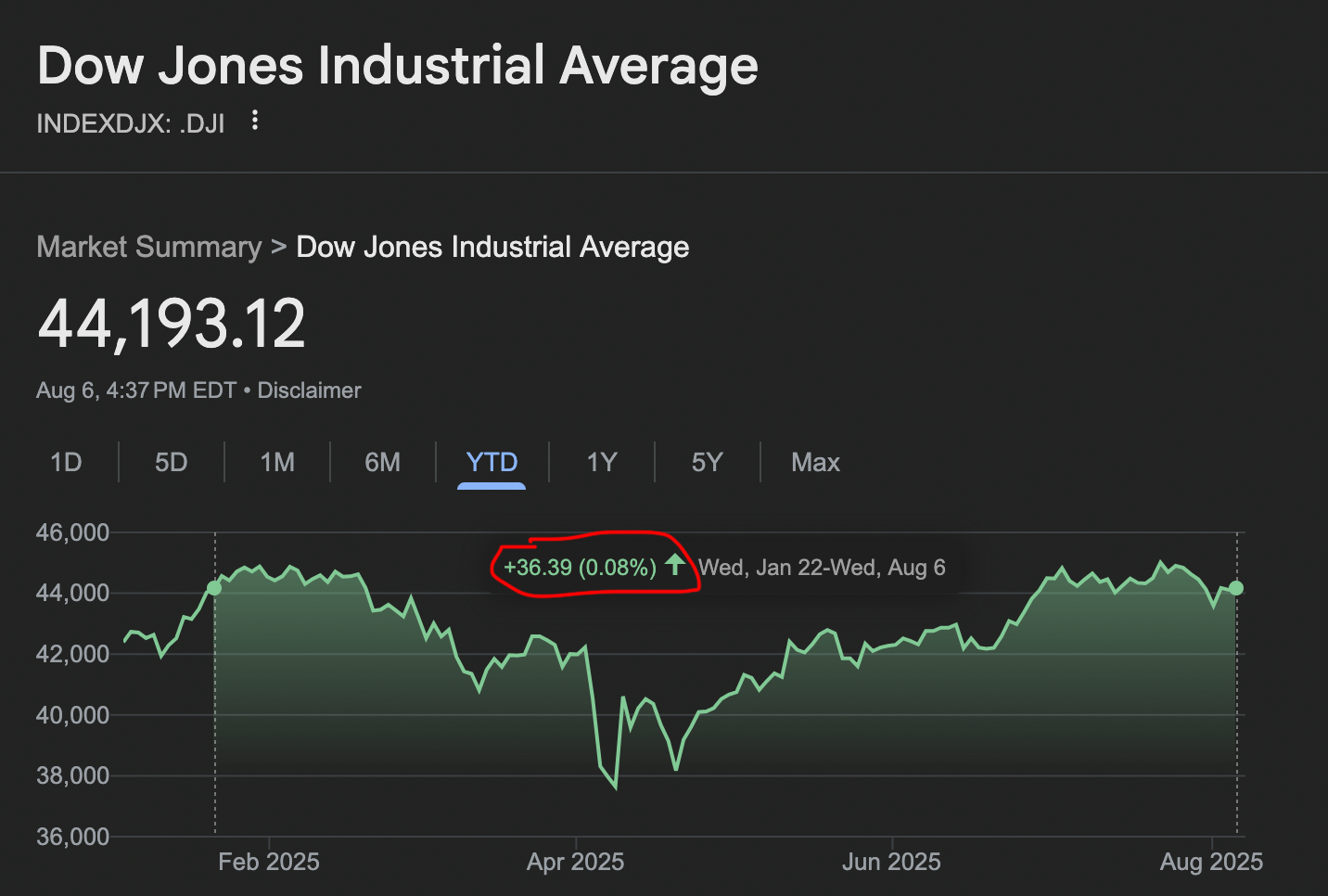Screen dimensions: 1328x896
Task: Switch chart to 1M range
Action: pyautogui.click(x=277, y=462)
